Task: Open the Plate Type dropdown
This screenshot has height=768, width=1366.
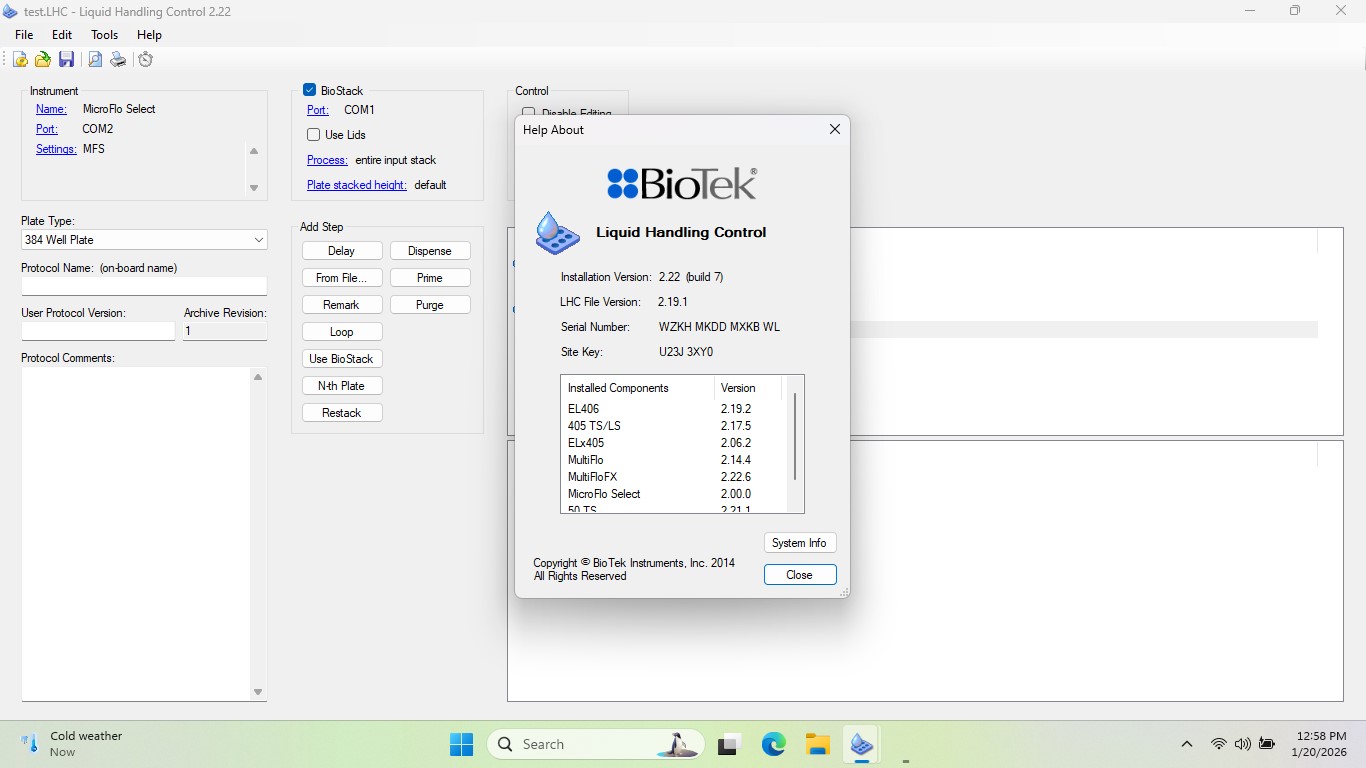Action: point(259,240)
